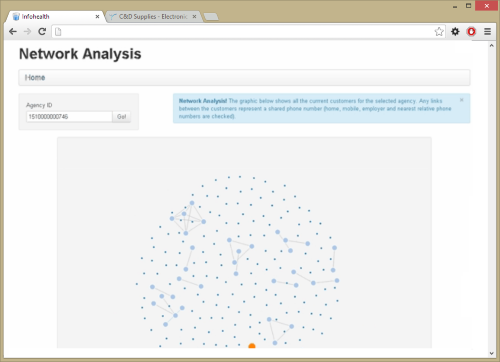
Task: Switch to the C&D Supplies tab
Action: click(x=154, y=16)
